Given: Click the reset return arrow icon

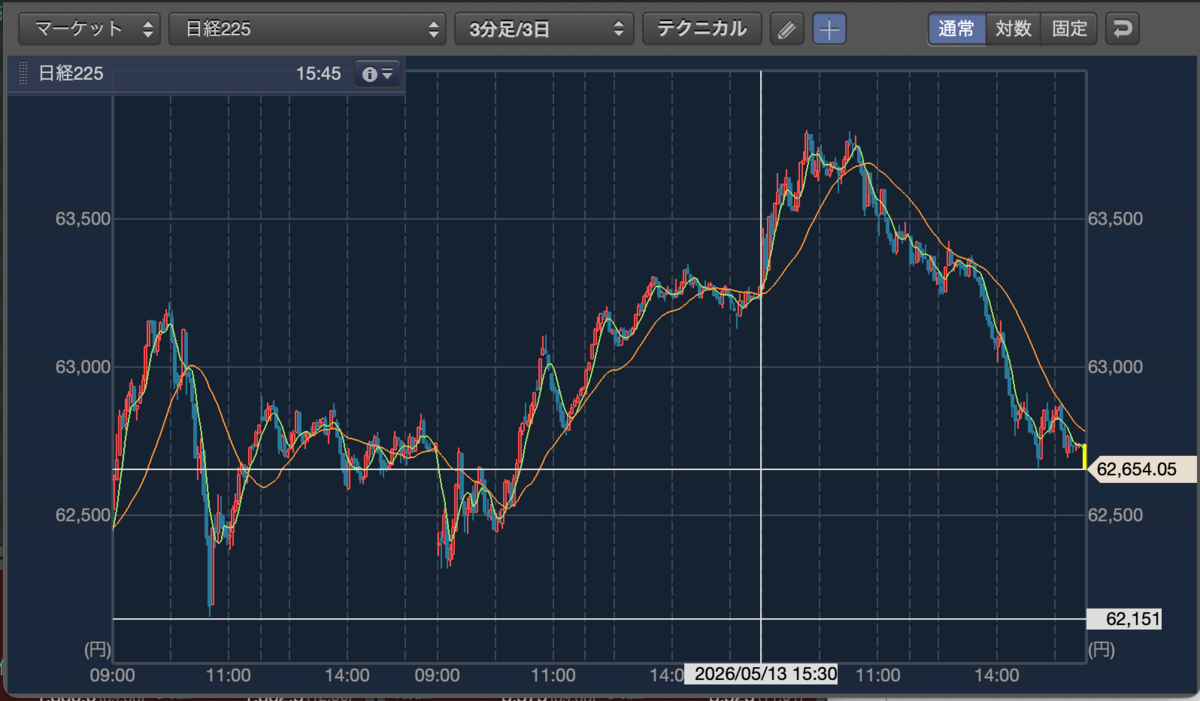Looking at the screenshot, I should click(1122, 29).
